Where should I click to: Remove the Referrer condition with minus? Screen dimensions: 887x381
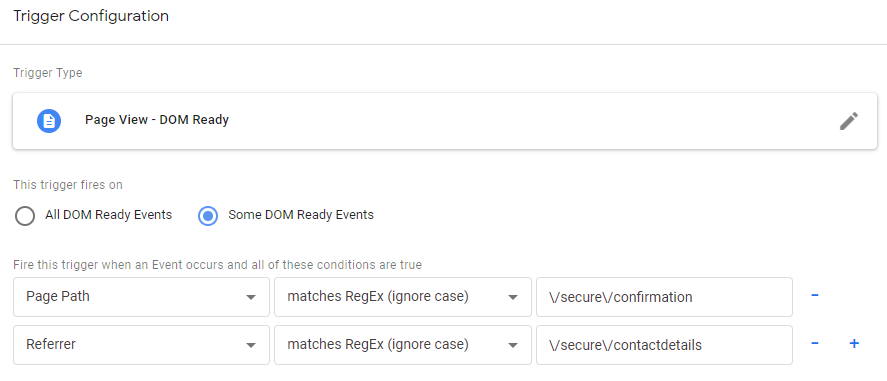pyautogui.click(x=815, y=343)
